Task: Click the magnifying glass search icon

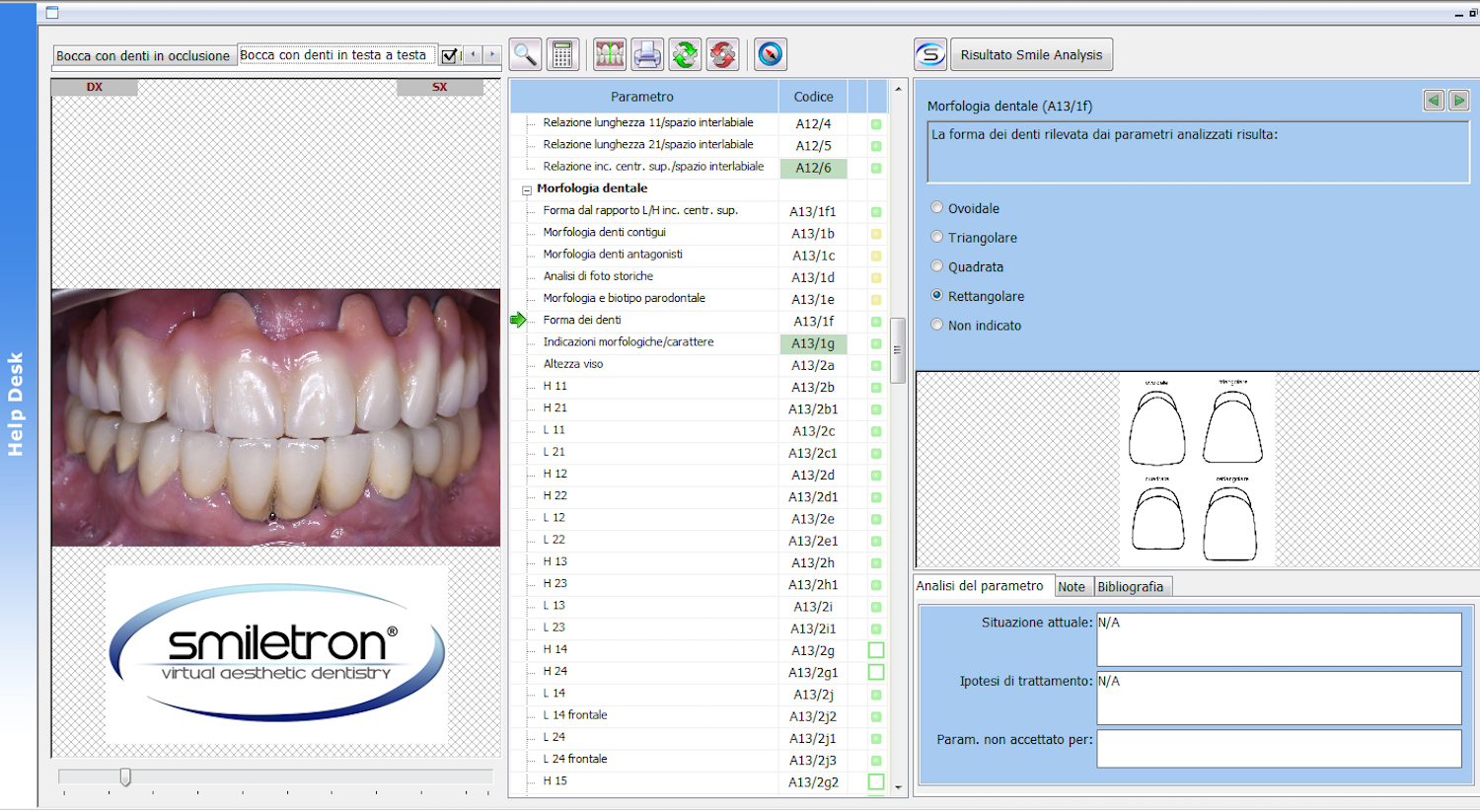Action: pyautogui.click(x=525, y=55)
